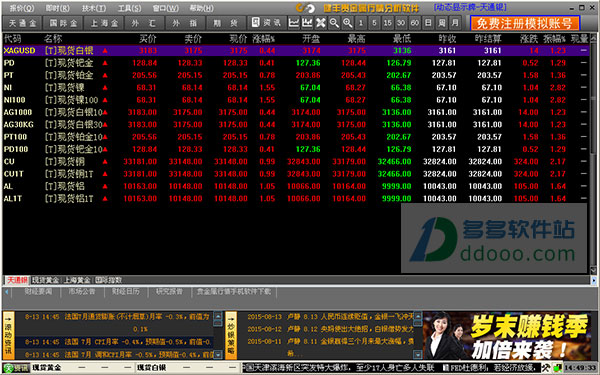Screen dimensions: 600x375
Task: Select the 期货 market button
Action: pos(226,23)
